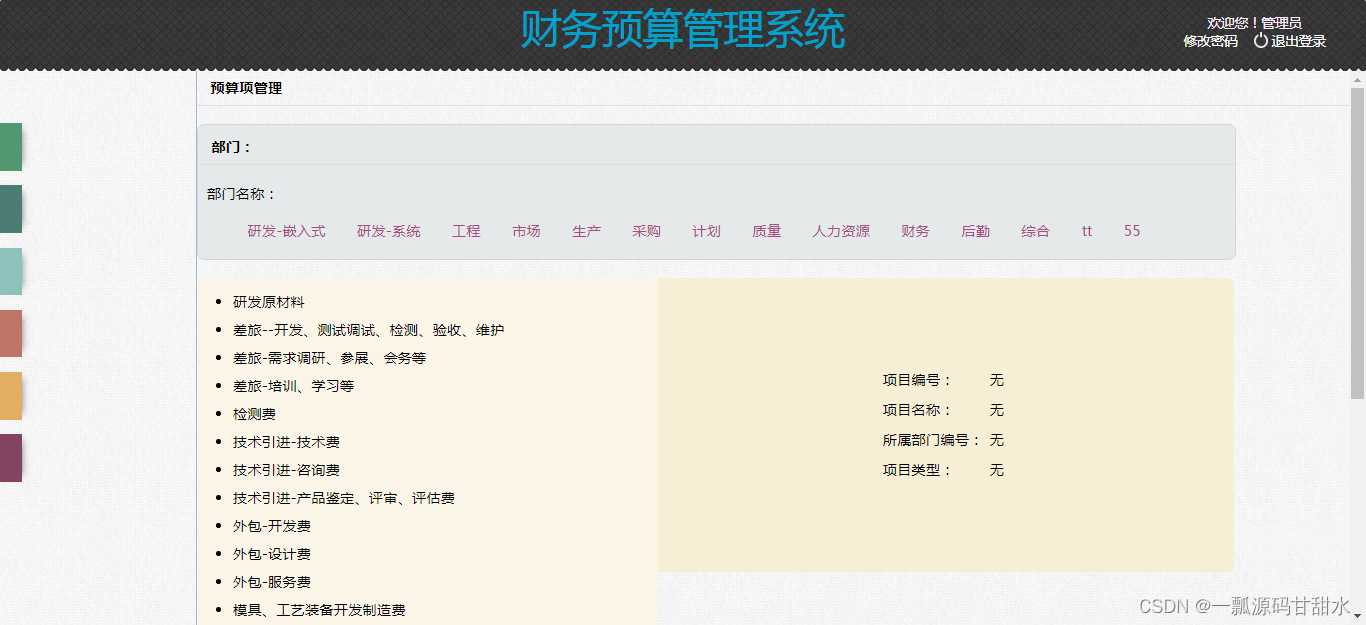Select item 差旅--开发、测试调试、检测、验收、维护
Viewport: 1366px width, 625px height.
tap(369, 330)
